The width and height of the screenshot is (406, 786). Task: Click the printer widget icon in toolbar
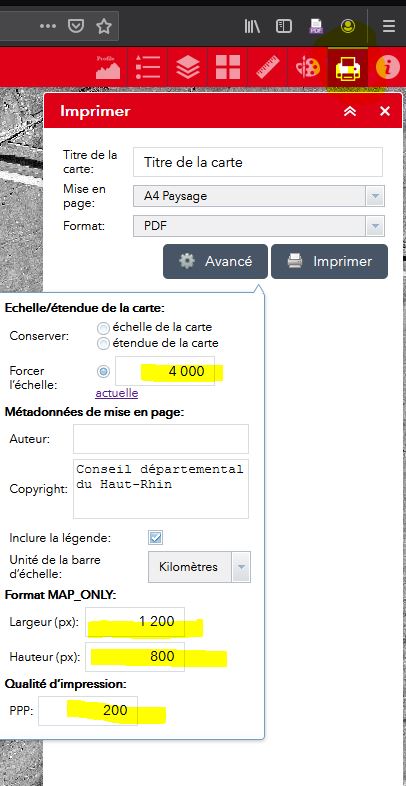click(x=348, y=68)
